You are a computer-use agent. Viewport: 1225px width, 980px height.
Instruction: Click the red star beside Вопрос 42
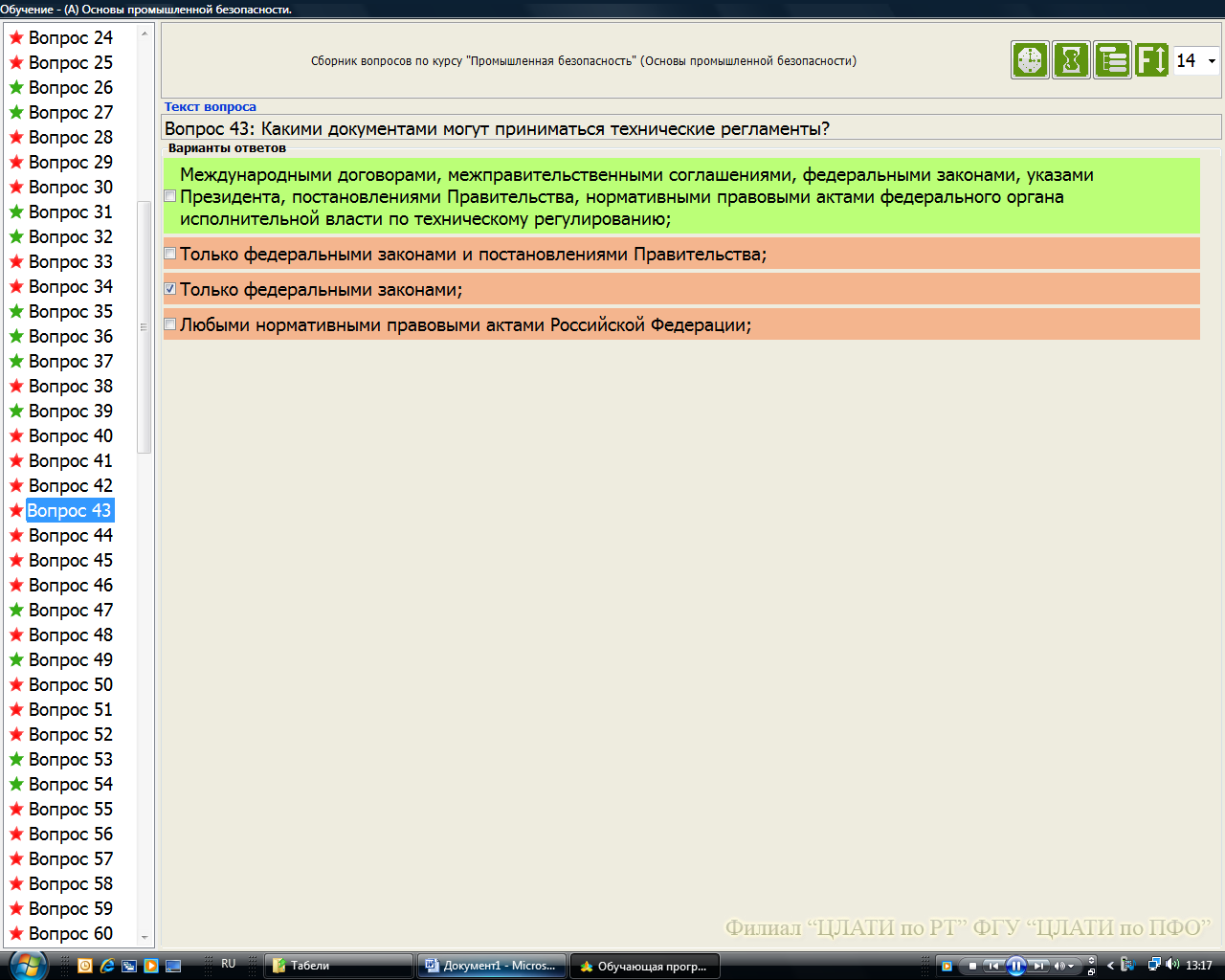tap(16, 485)
